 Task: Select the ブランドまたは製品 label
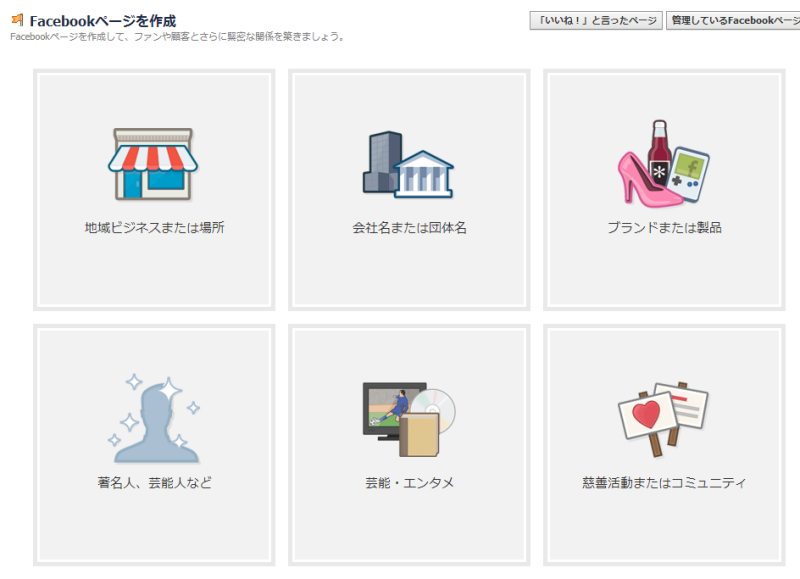tap(664, 228)
